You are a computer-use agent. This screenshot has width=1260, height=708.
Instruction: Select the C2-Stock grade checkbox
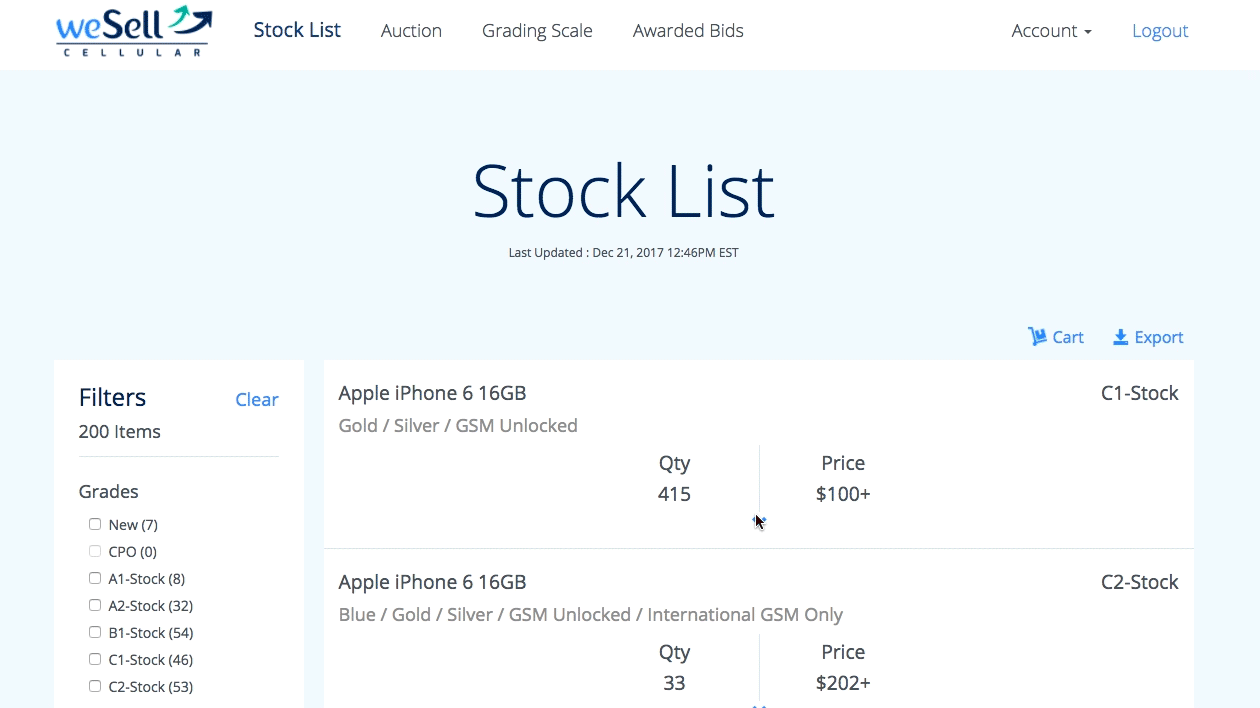[95, 686]
